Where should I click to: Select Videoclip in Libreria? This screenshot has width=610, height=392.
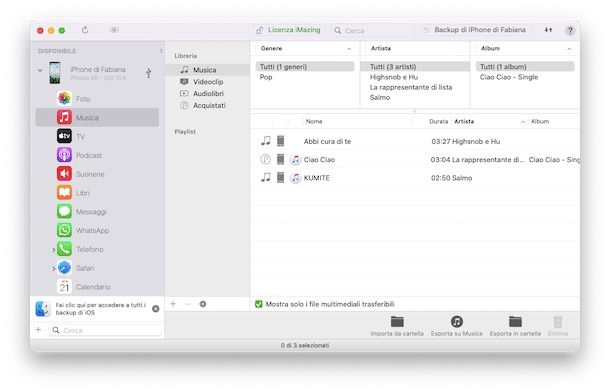pyautogui.click(x=207, y=82)
